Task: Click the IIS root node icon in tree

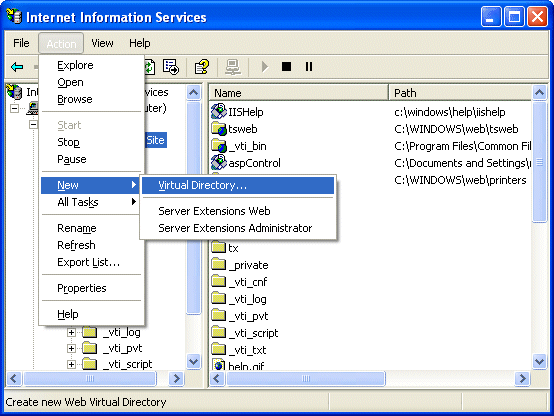Action: point(14,92)
